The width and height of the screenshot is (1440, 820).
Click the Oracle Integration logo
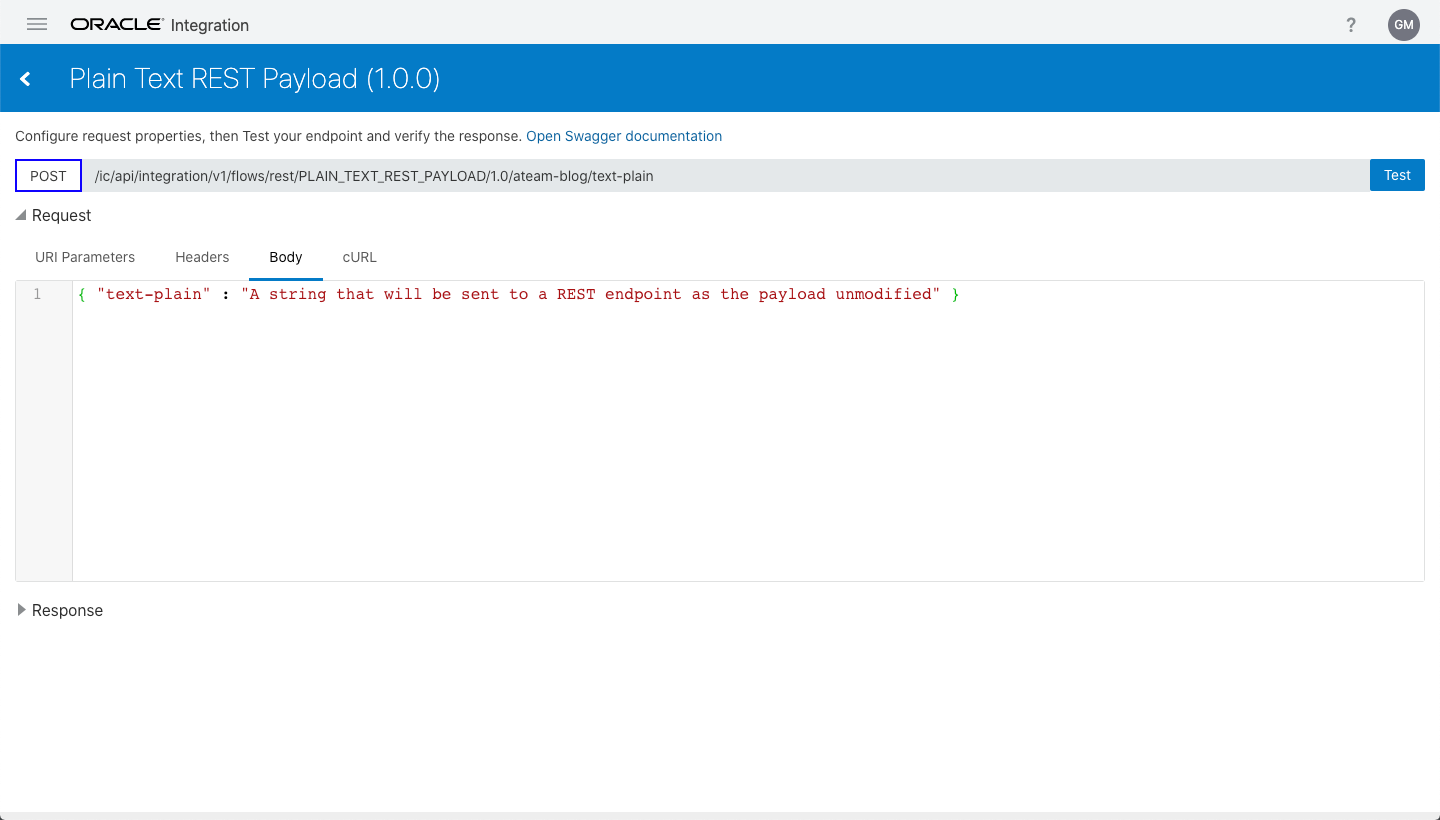click(160, 25)
